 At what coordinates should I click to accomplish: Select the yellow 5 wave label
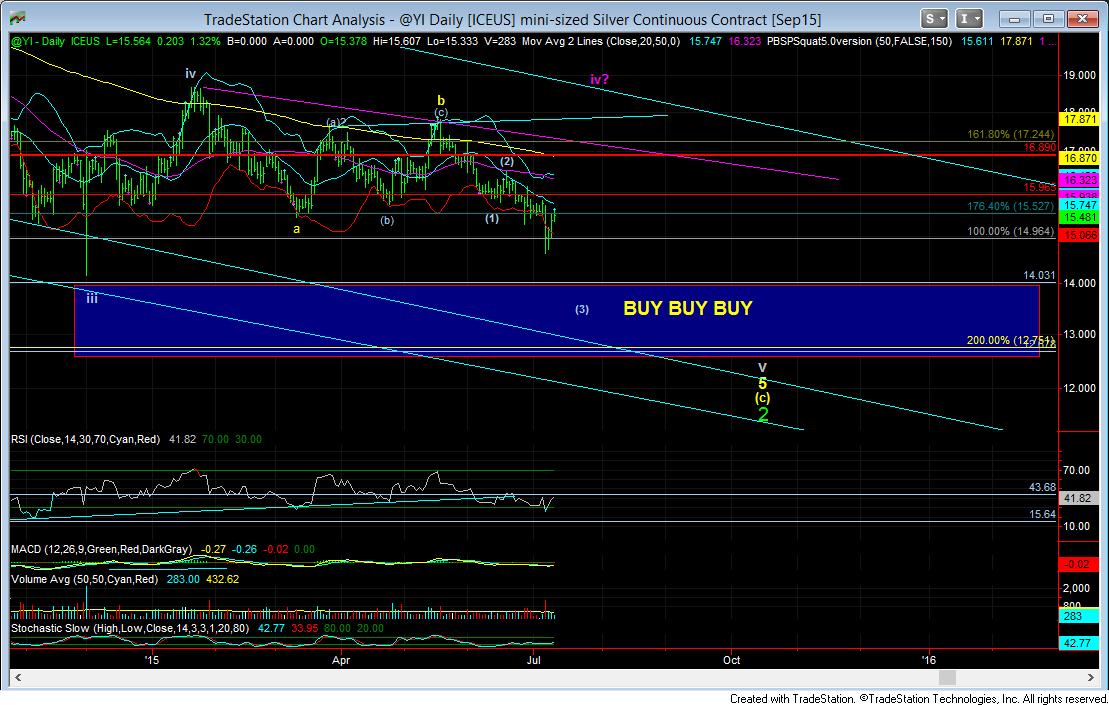tap(762, 383)
